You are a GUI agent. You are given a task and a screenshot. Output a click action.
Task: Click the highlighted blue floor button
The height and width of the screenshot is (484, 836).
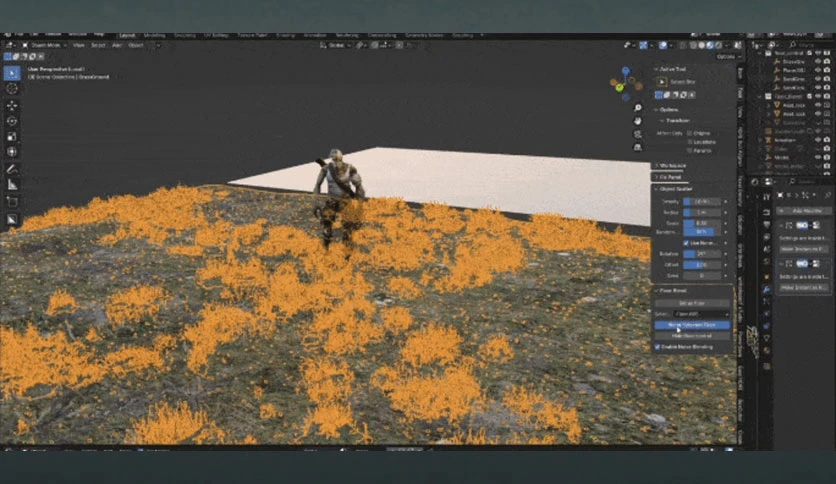point(692,325)
